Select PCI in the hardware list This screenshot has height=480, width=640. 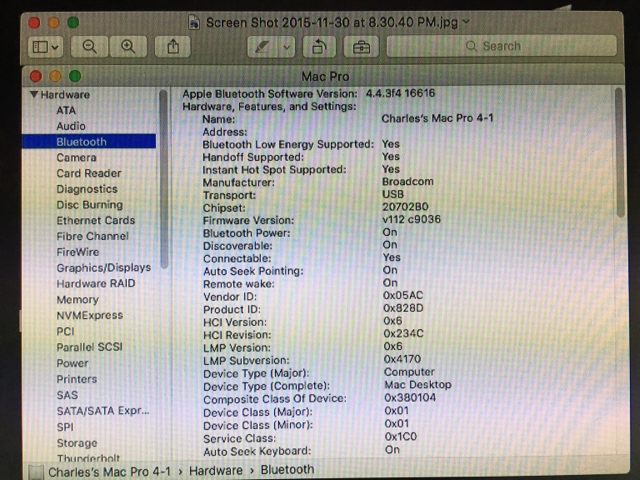pyautogui.click(x=65, y=331)
